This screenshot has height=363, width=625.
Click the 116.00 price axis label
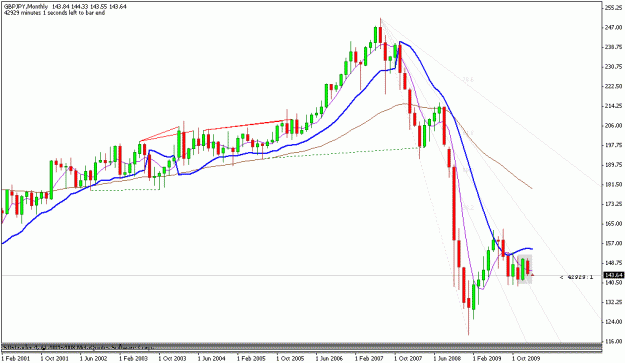coord(614,341)
